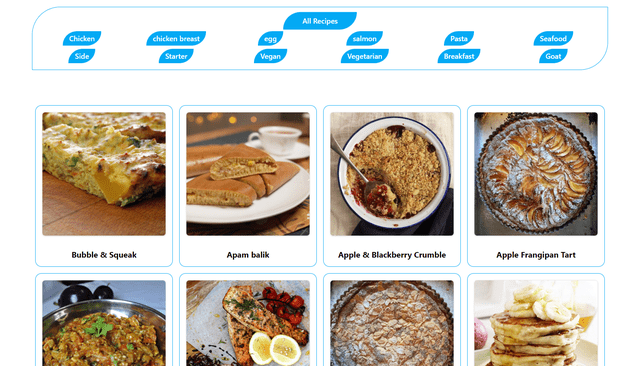The image size is (640, 366).
Task: Select the Breakfast category
Action: 459,56
